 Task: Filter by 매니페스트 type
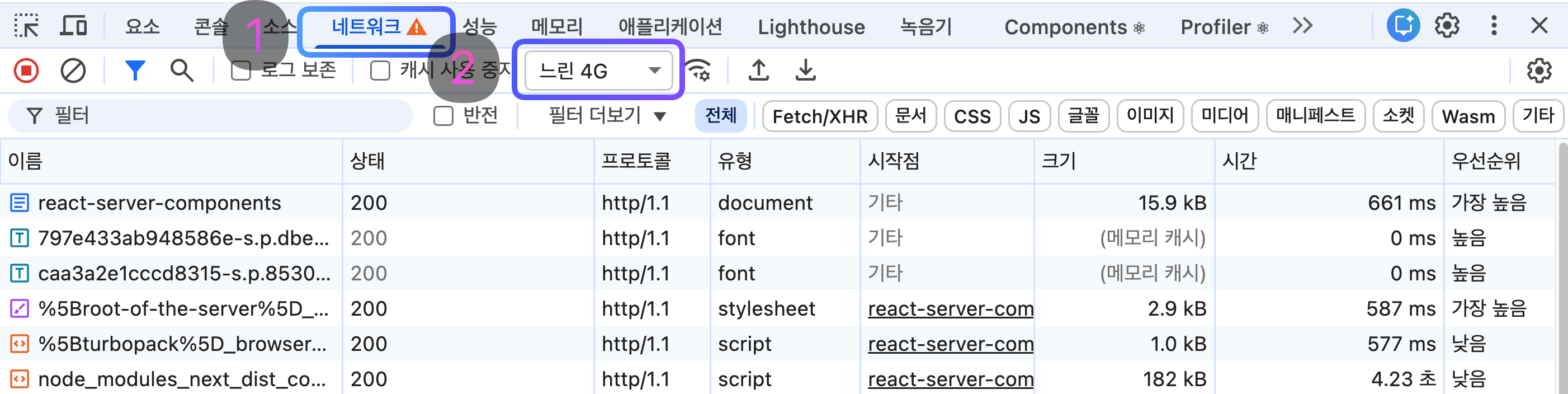[1315, 116]
